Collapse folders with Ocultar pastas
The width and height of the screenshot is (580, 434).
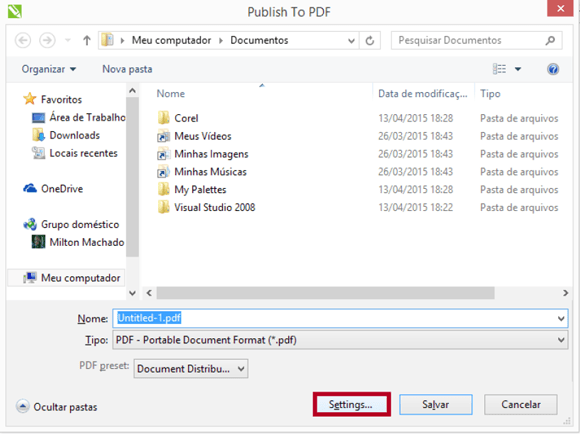tap(57, 407)
